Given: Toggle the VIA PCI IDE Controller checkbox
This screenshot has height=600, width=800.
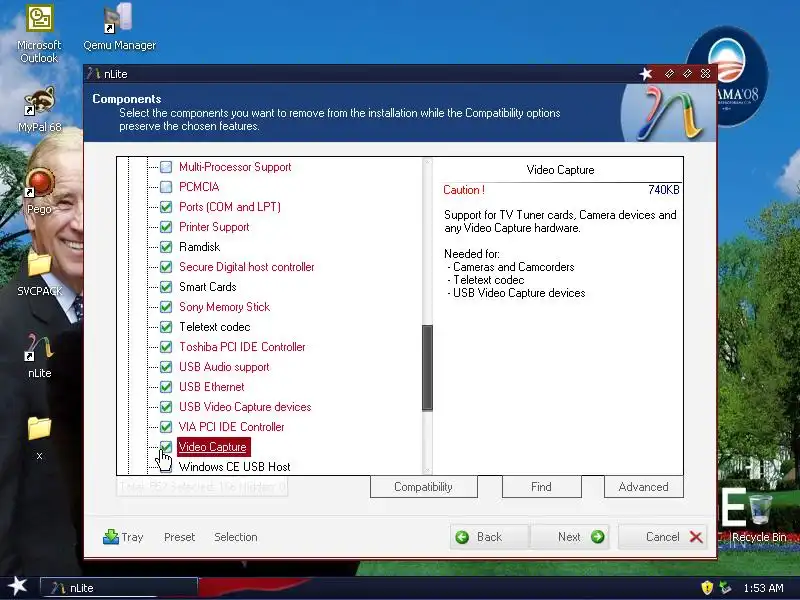Looking at the screenshot, I should point(166,427).
